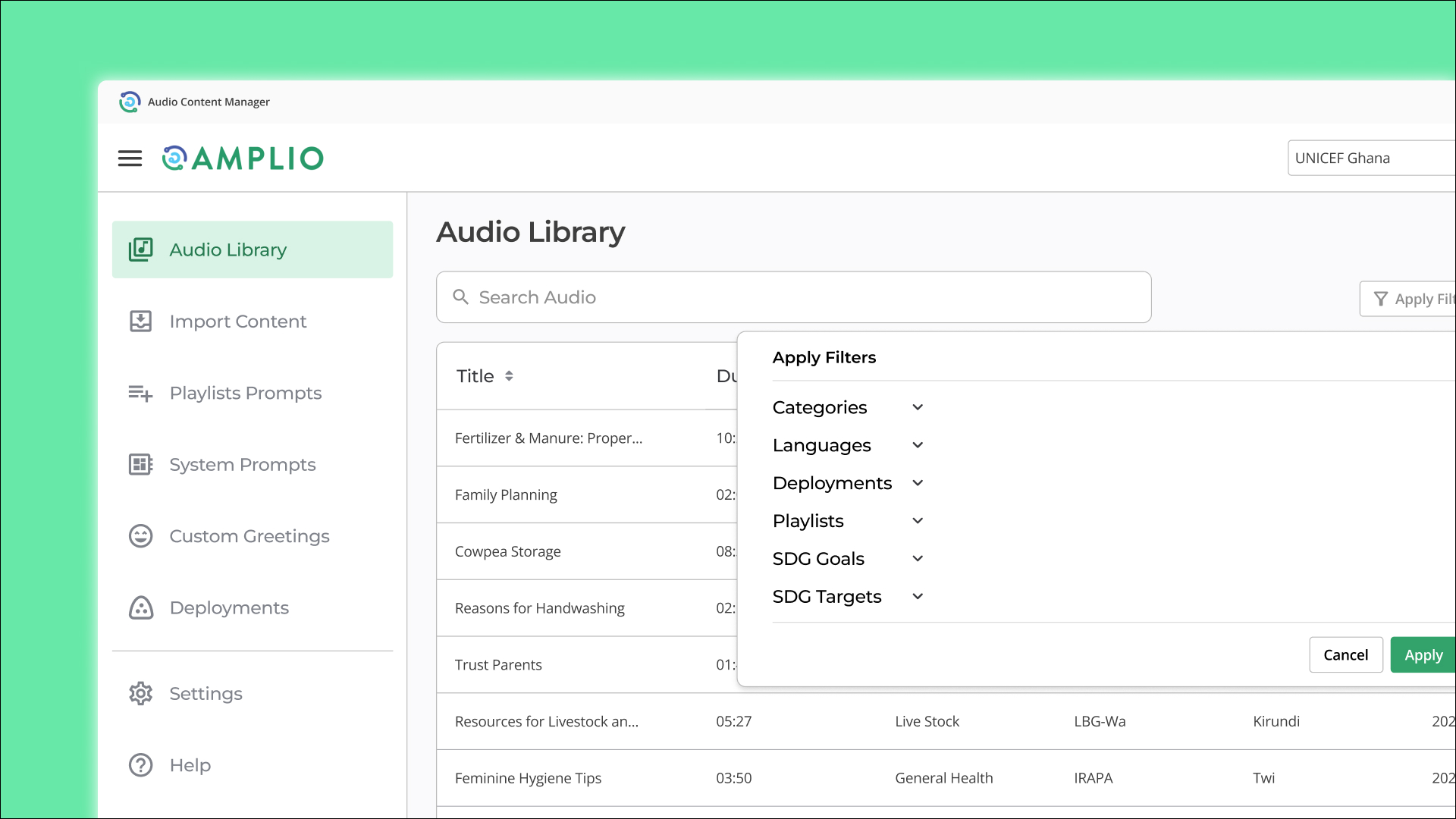Viewport: 1456px width, 819px height.
Task: Expand the Deployments filter chevron
Action: pyautogui.click(x=918, y=483)
